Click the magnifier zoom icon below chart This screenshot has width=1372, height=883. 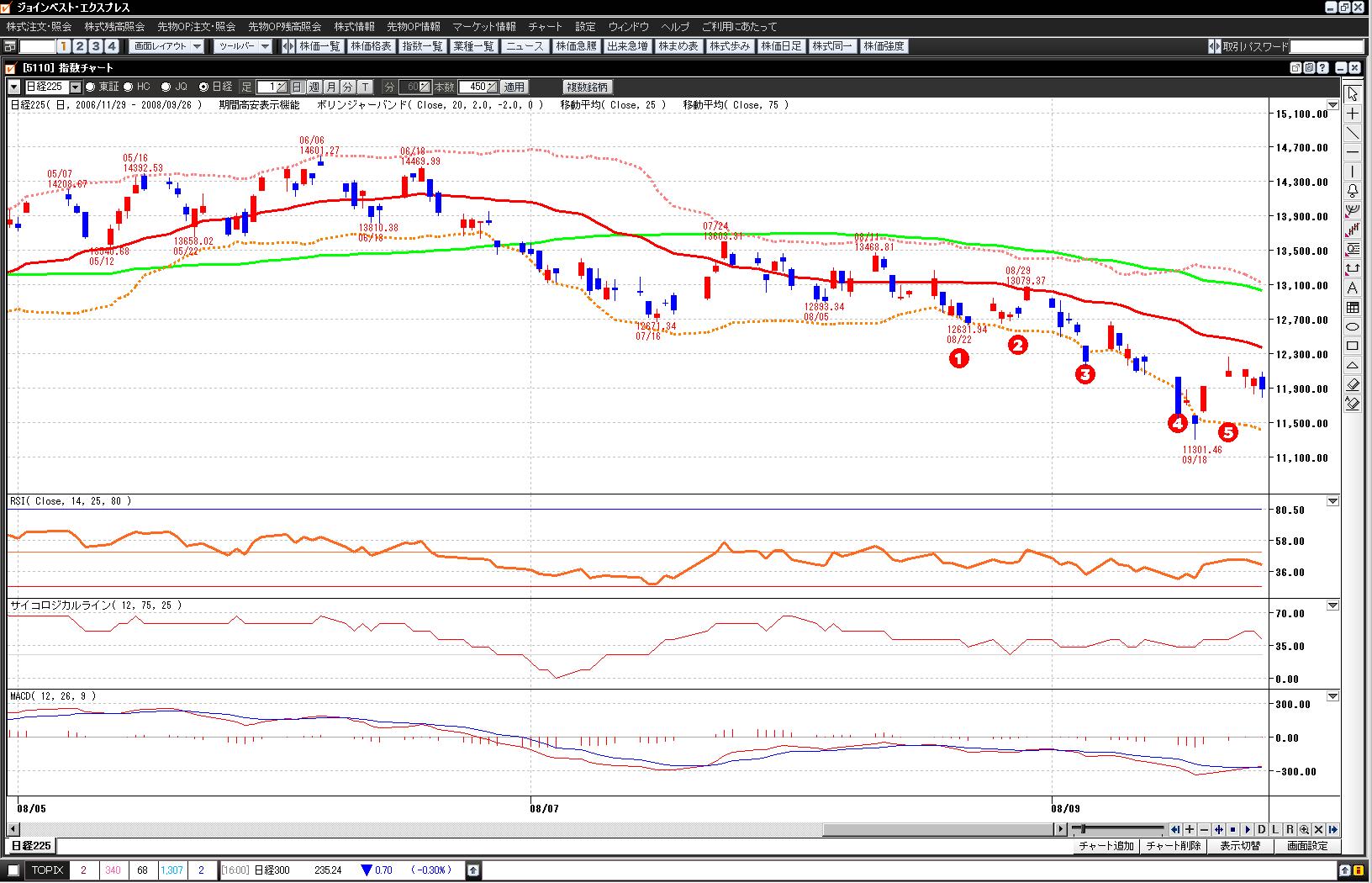[1304, 829]
